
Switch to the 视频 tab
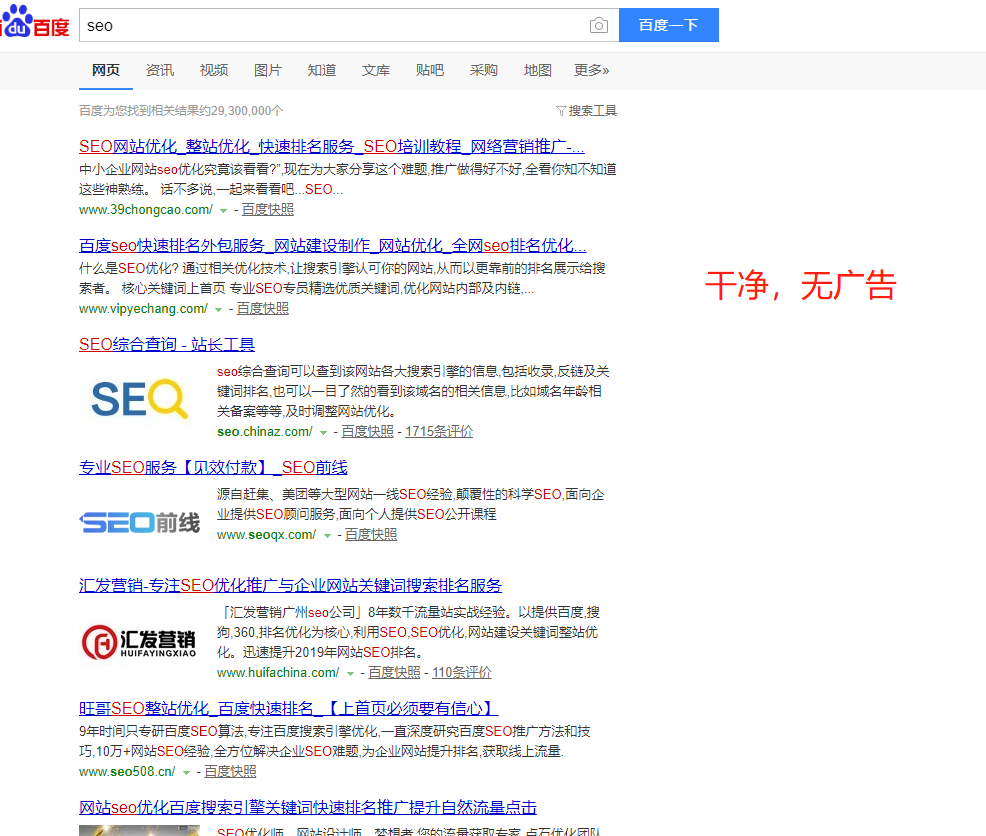coord(214,70)
